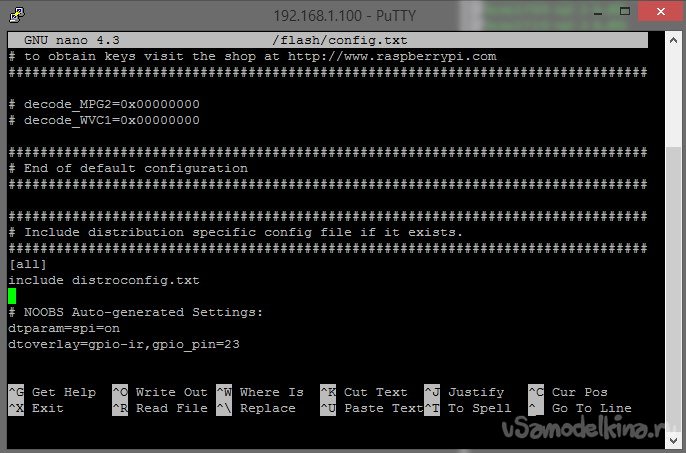Click the 'End of default configuration' line
Screen dimensions: 686x453
click(128, 169)
